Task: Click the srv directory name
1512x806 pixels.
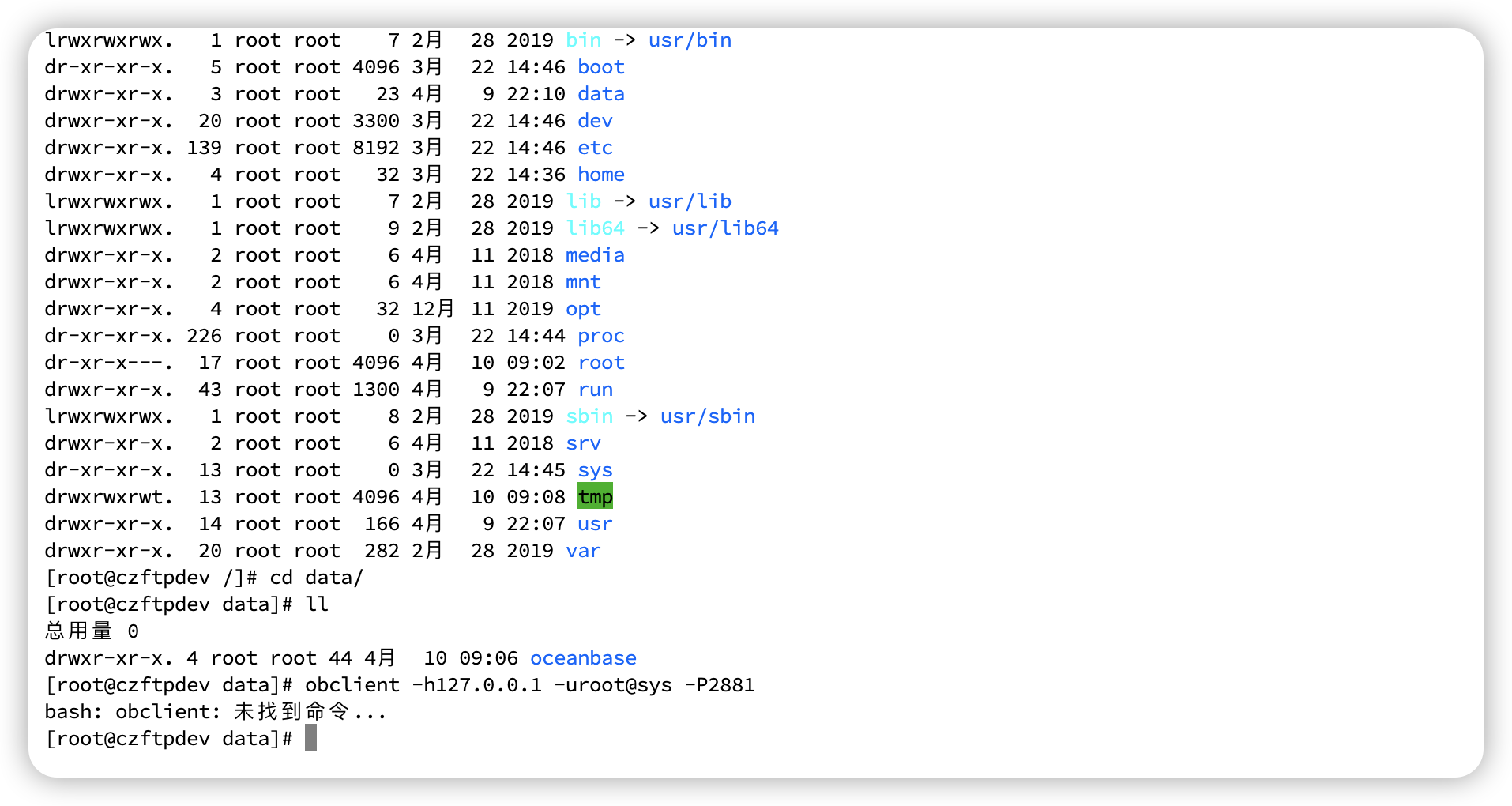Action: (x=583, y=443)
